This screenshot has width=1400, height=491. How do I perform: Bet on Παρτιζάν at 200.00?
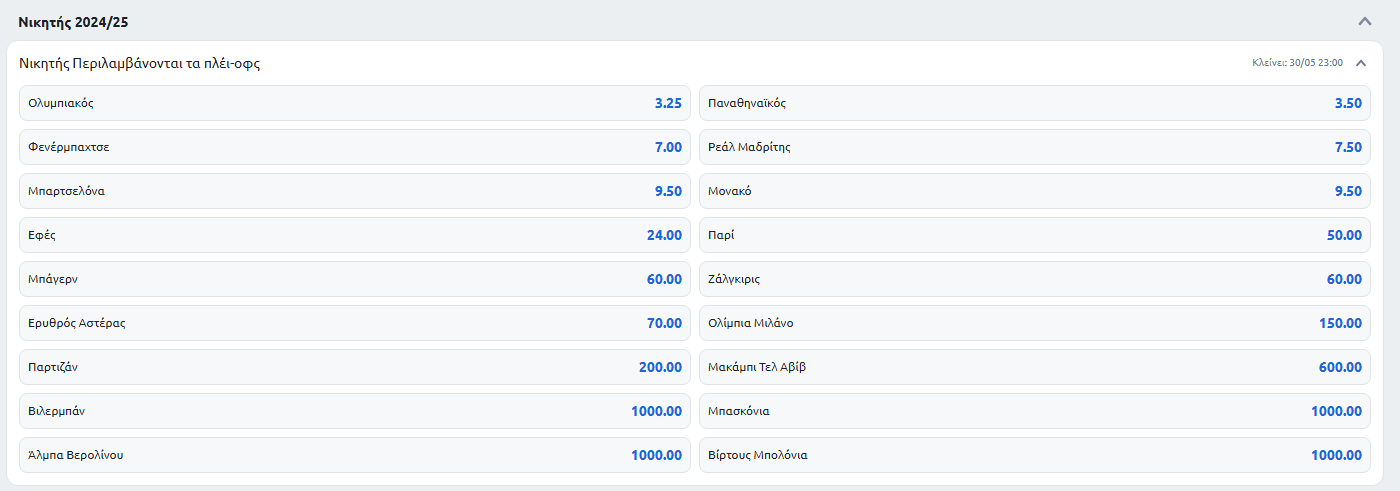click(x=355, y=367)
